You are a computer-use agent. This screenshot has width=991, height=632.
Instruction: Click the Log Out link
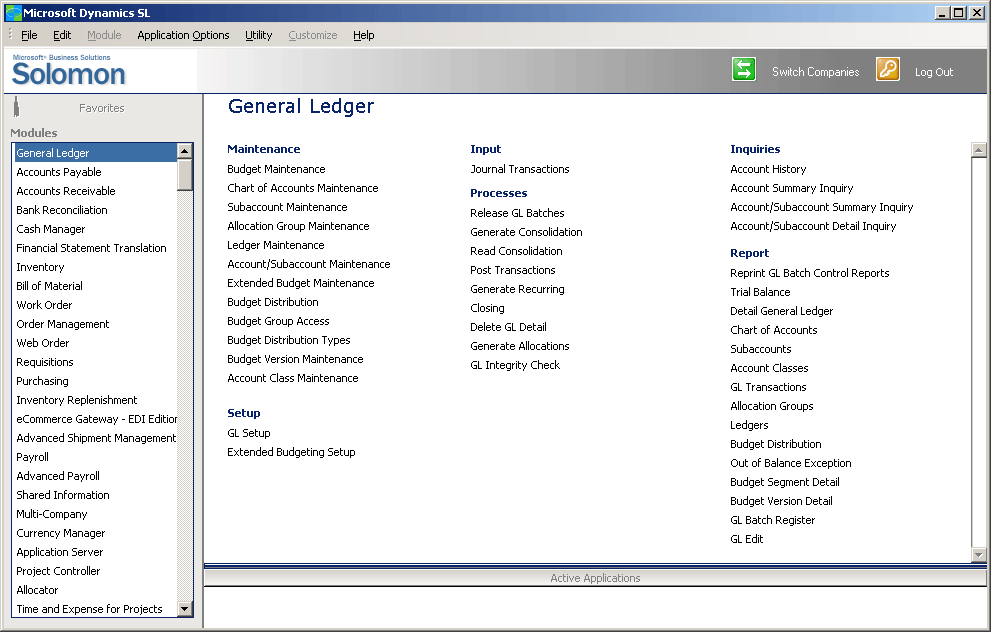click(x=933, y=72)
